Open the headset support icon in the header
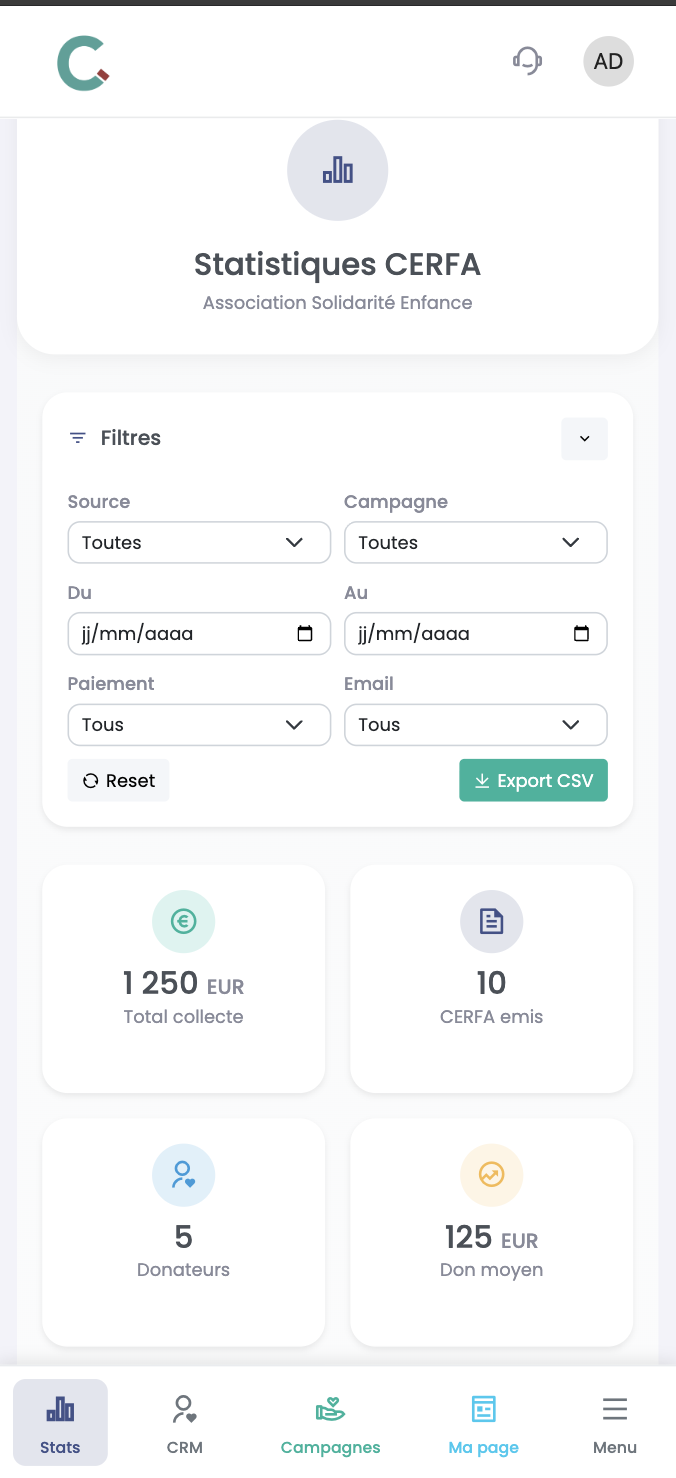 tap(527, 61)
